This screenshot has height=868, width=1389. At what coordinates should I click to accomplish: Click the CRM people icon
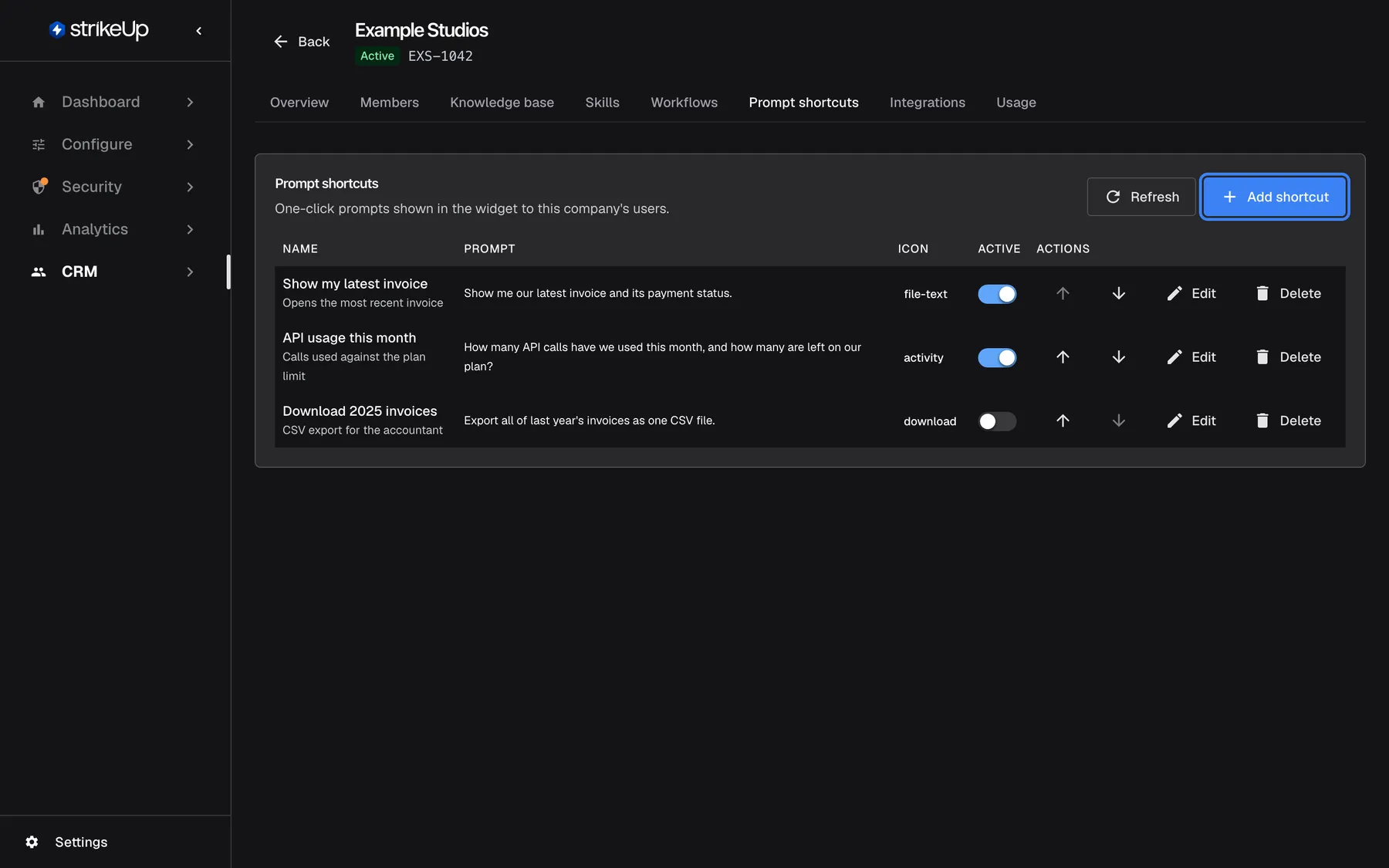point(39,272)
